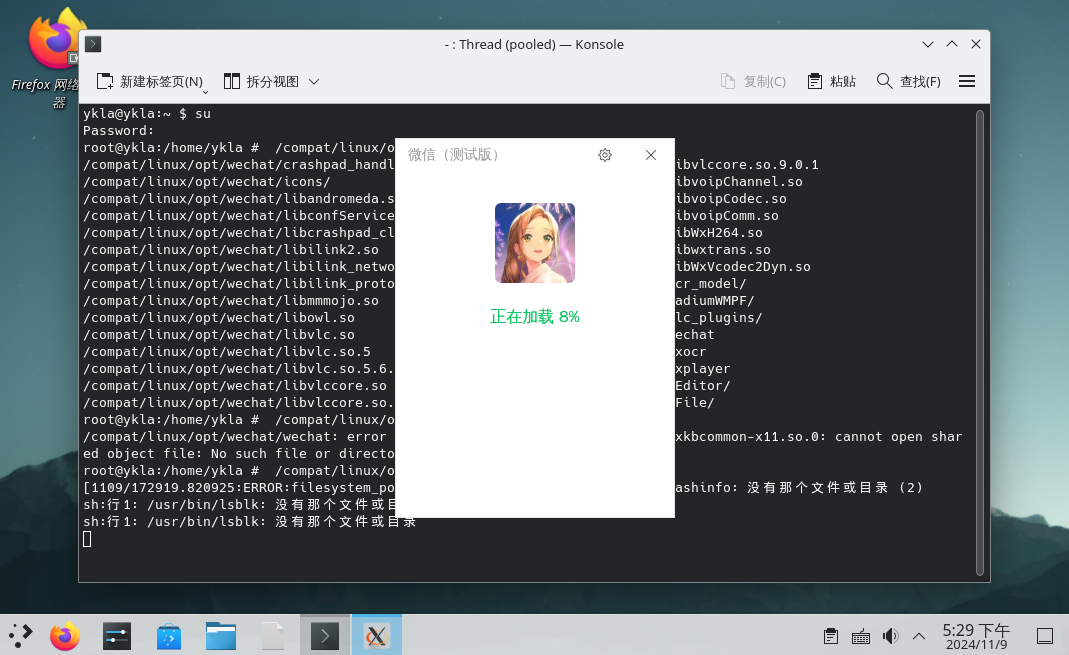
Task: Close the WeChat loading dialog
Action: point(651,155)
